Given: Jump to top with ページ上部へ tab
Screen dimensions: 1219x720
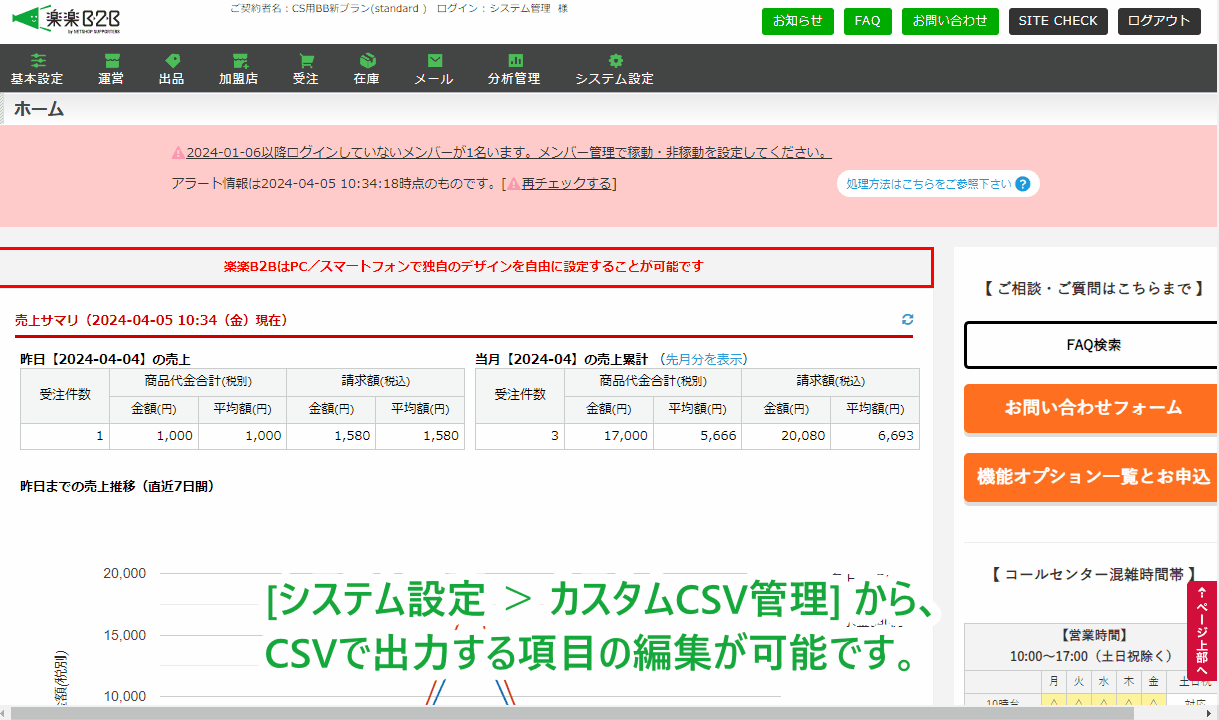Looking at the screenshot, I should pos(1202,632).
